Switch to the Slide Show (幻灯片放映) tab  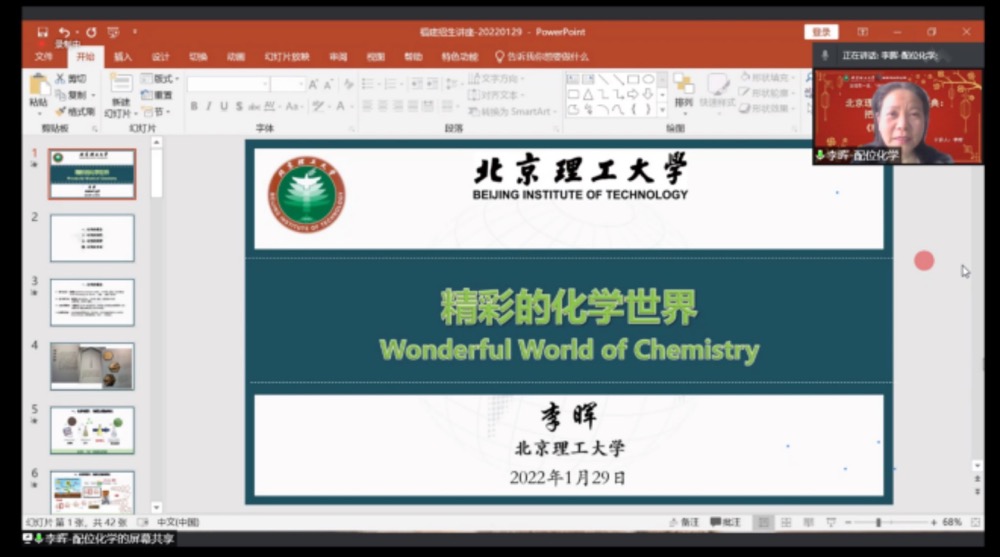coord(287,57)
